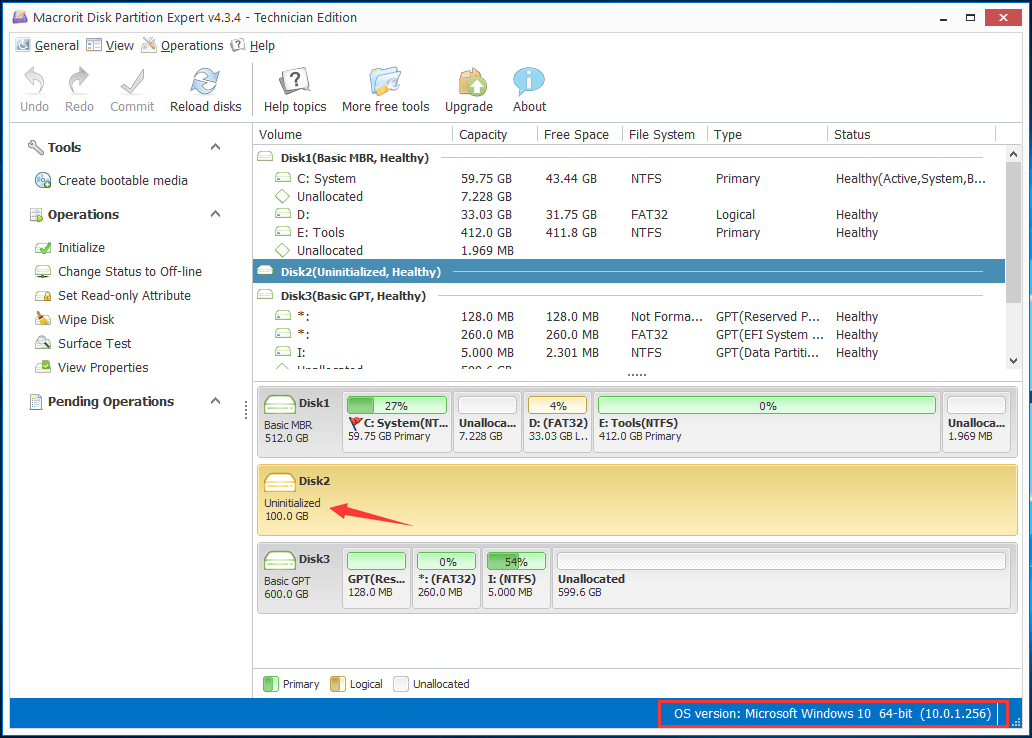Image resolution: width=1032 pixels, height=738 pixels.
Task: Reload disks using the toolbar icon
Action: (205, 82)
